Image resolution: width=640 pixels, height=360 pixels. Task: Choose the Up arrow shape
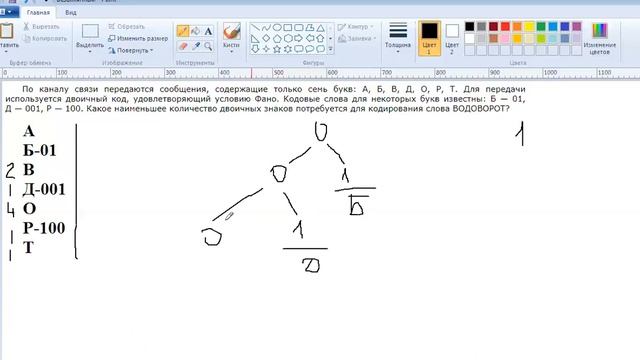click(320, 38)
